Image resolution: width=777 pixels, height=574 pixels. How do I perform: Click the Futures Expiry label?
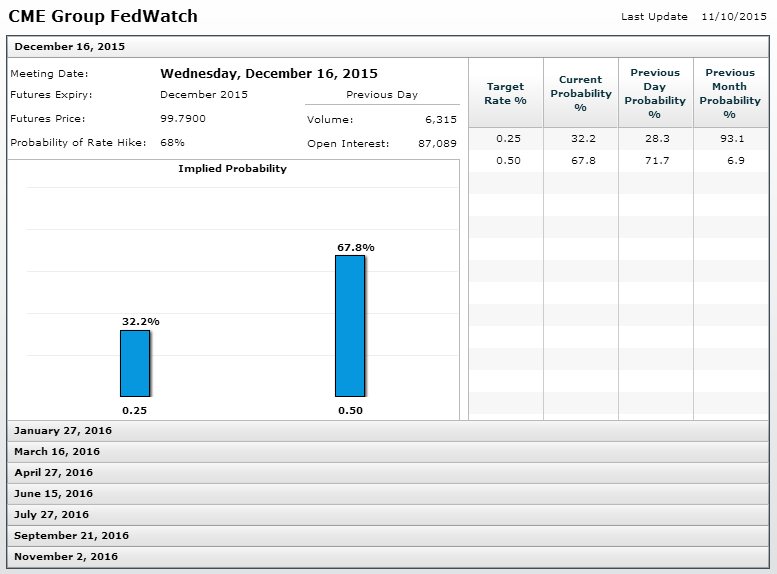click(51, 95)
